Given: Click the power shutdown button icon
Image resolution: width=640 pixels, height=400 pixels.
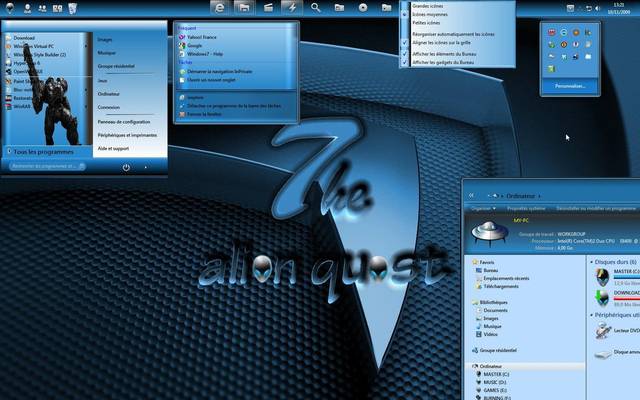Looking at the screenshot, I should click(x=127, y=167).
